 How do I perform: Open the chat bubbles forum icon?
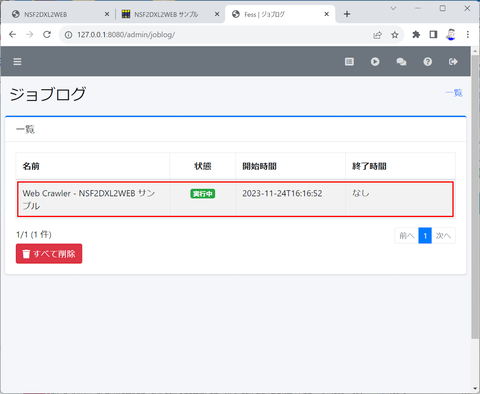(401, 62)
